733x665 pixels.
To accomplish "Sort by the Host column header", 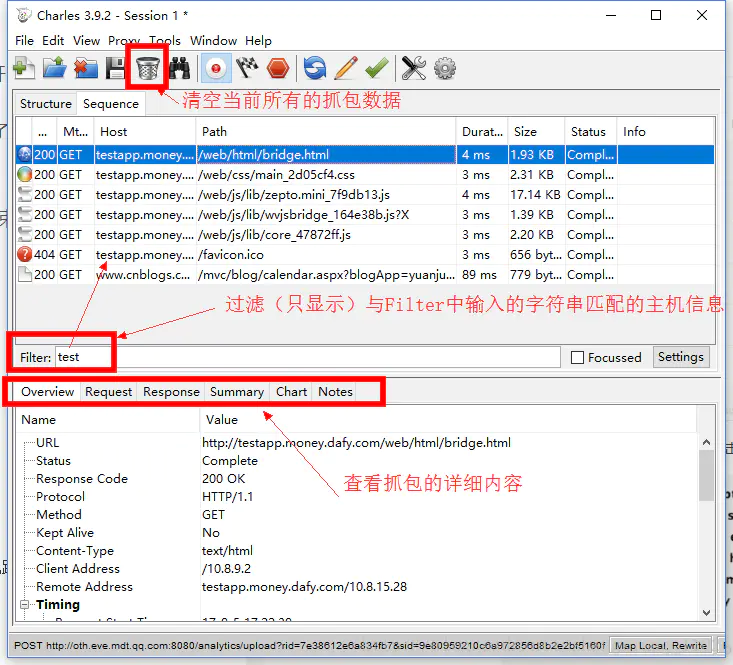I will (x=144, y=132).
